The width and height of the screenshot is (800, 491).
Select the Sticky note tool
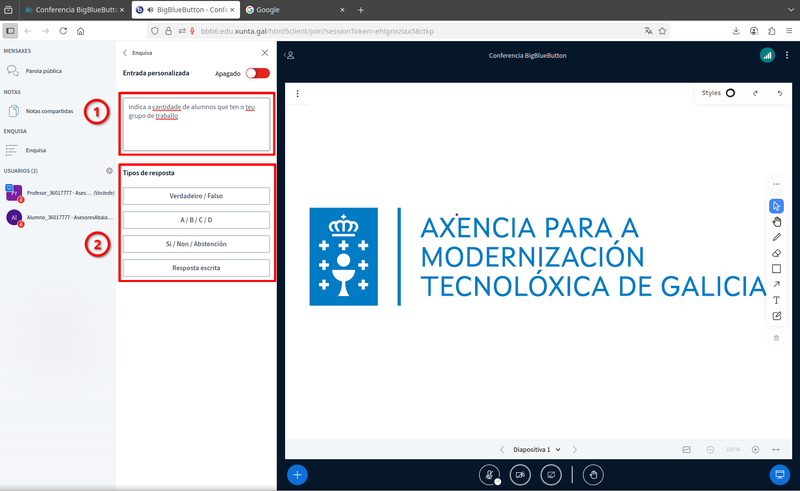776,316
